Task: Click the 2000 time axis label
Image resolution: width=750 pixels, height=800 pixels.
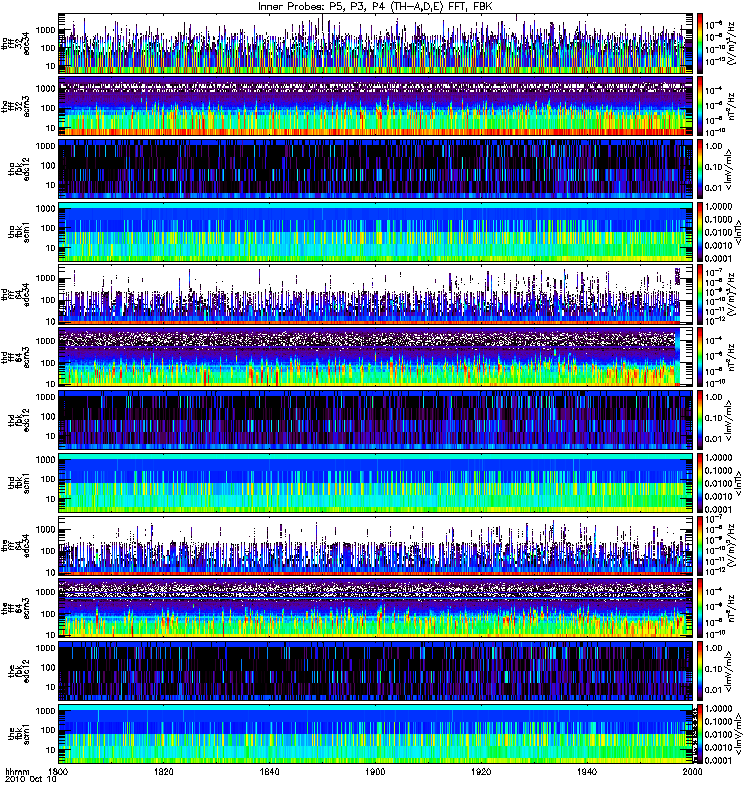Action: point(692,771)
